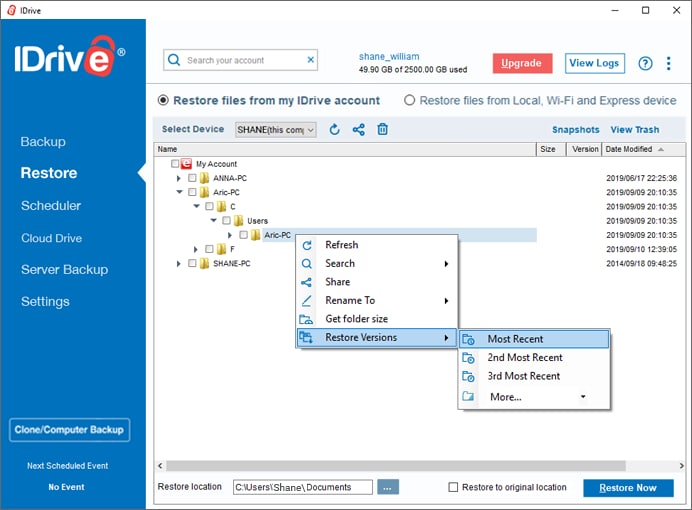Collapse the Users folder node

coord(214,221)
